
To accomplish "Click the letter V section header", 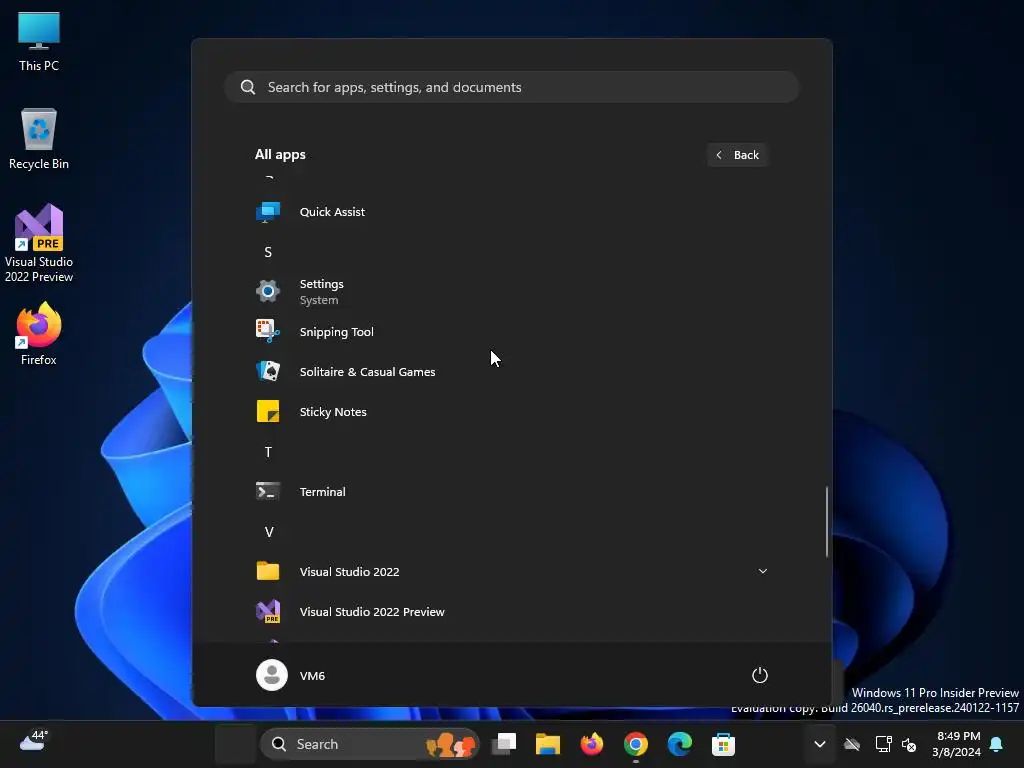I will (268, 532).
